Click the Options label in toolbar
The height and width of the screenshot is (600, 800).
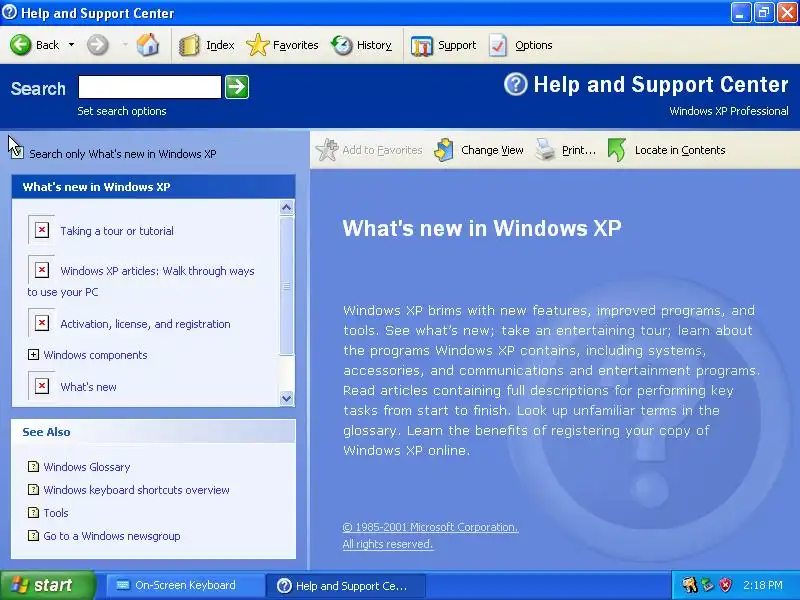(x=533, y=45)
